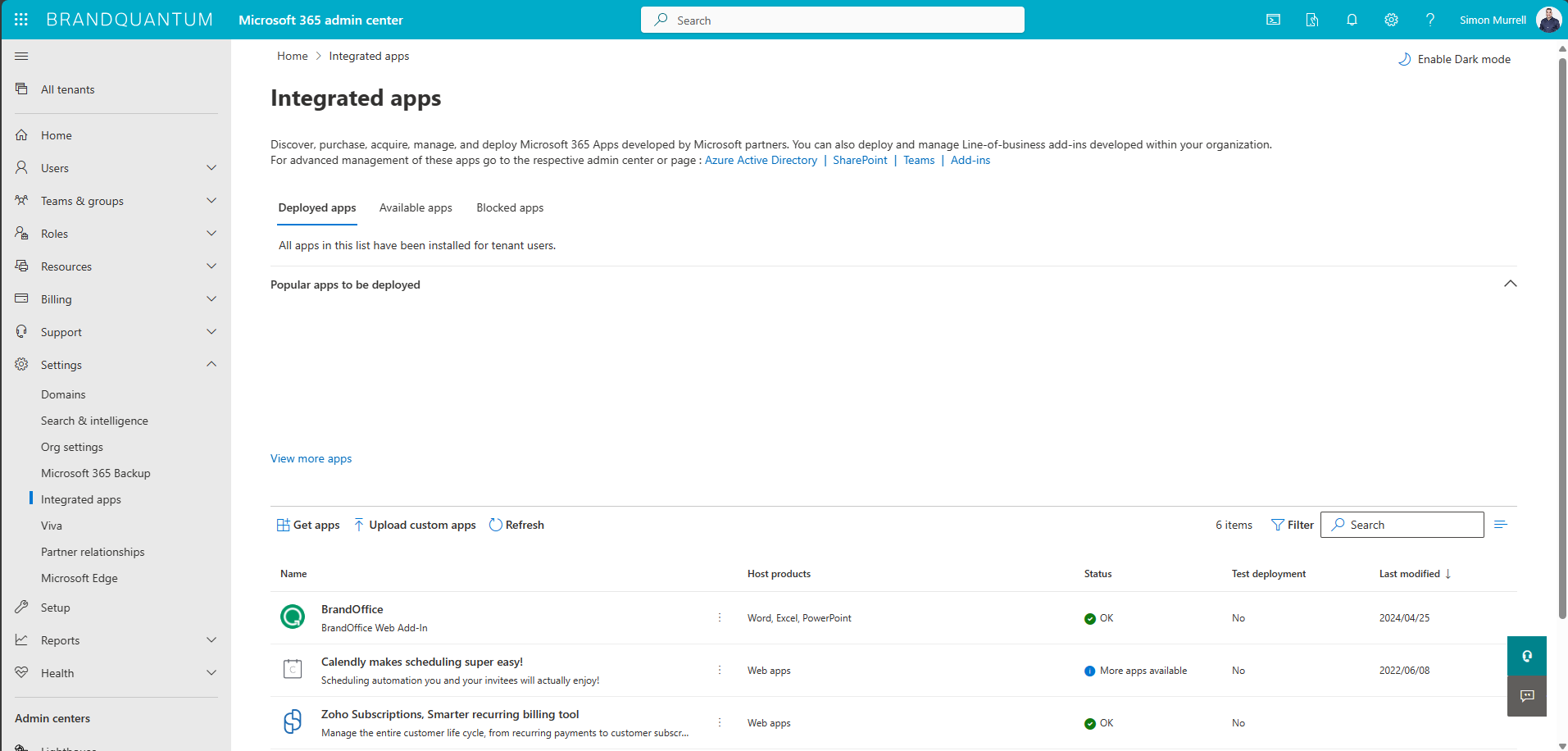
Task: Sort by Host products column header
Action: pyautogui.click(x=779, y=574)
